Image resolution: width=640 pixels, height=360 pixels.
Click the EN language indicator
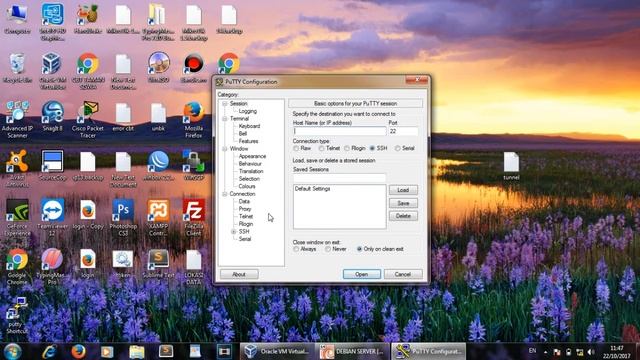tap(532, 351)
